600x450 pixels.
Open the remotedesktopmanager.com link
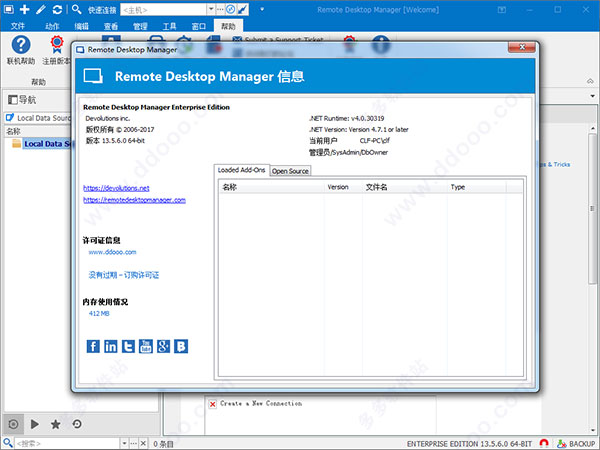point(134,200)
